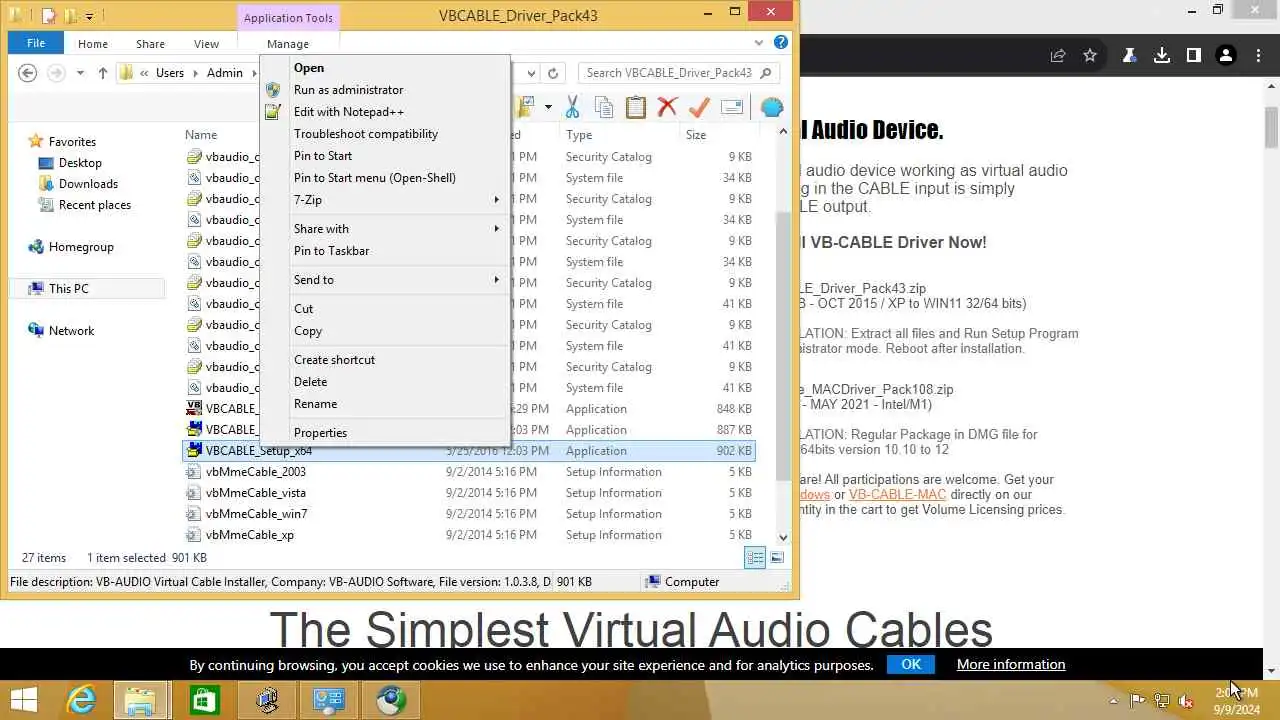This screenshot has height=720, width=1280.
Task: Click the share icon in the browser toolbar
Action: coord(1058,56)
